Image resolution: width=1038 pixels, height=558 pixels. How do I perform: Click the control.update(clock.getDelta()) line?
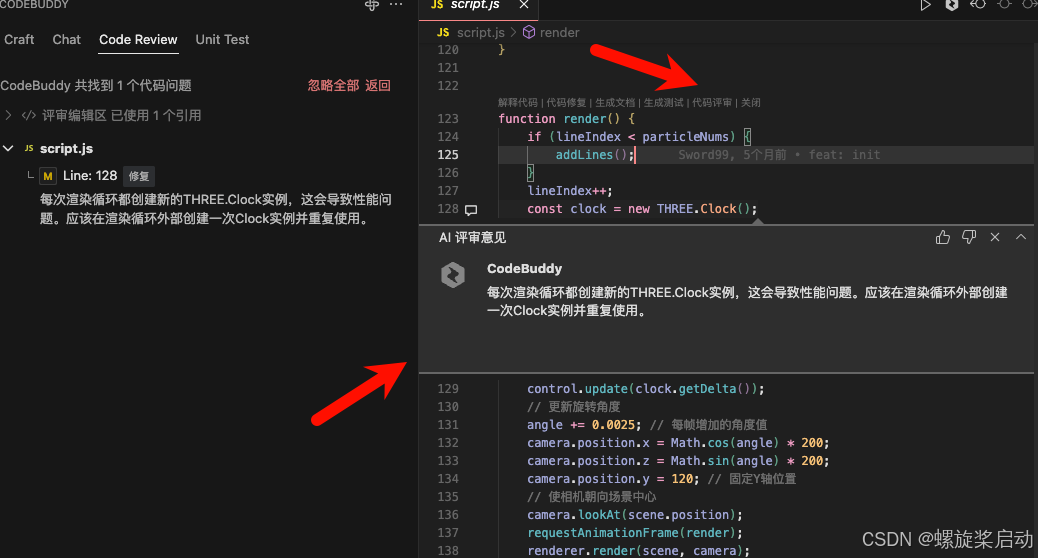(x=645, y=389)
